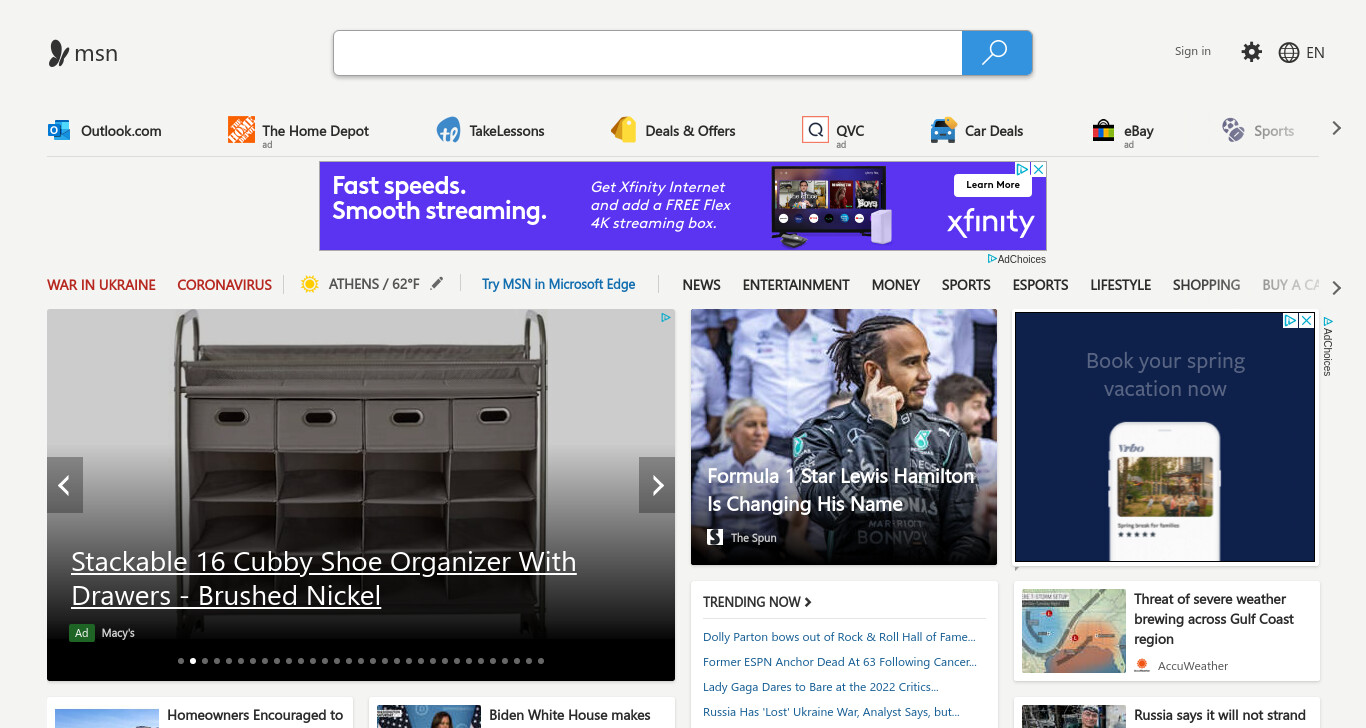Click the eBay shopping bag icon
Viewport: 1366px width, 728px height.
pos(1103,130)
